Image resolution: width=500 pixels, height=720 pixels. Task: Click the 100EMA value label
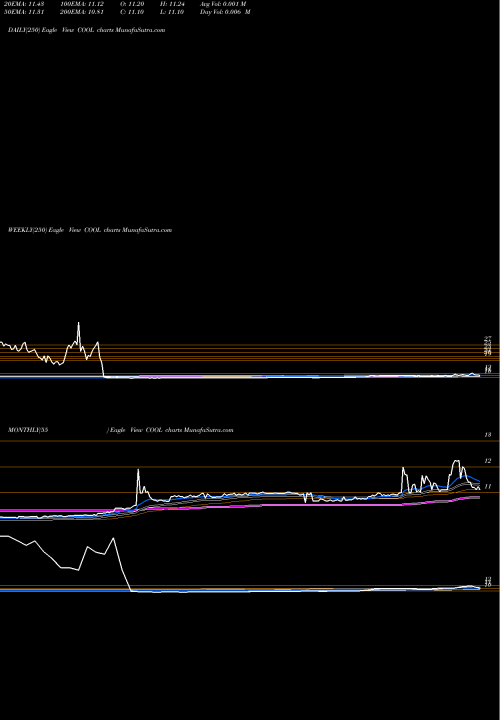click(82, 4)
